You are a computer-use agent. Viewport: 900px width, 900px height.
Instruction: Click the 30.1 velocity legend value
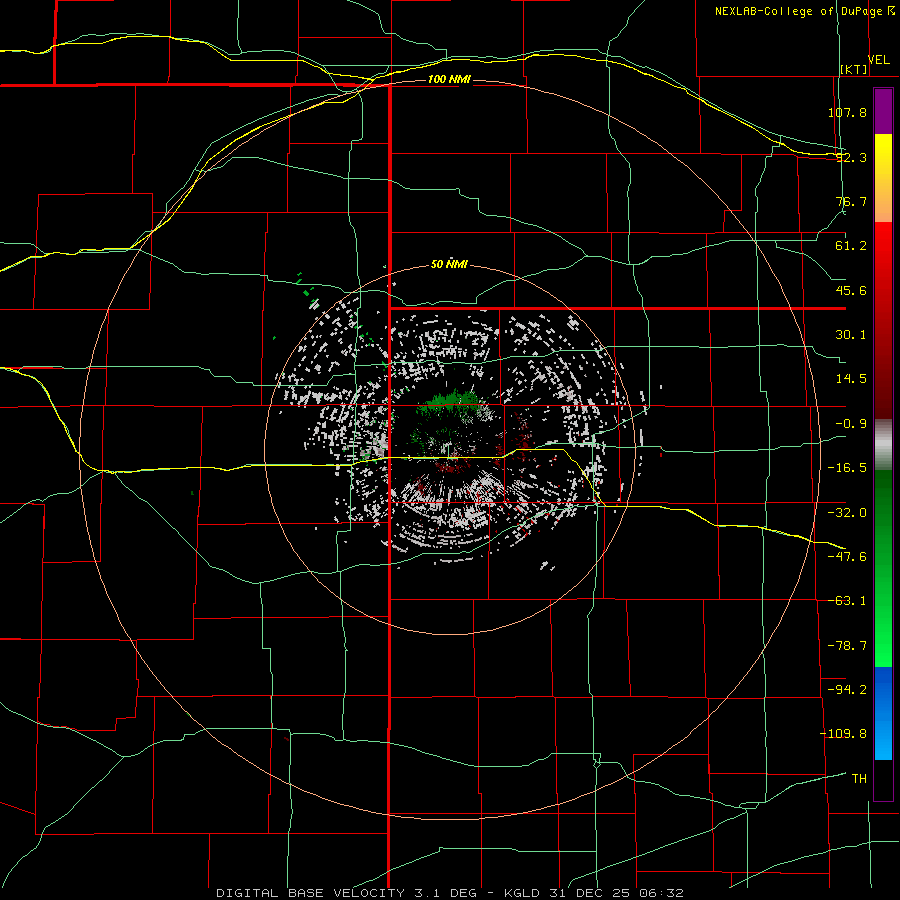click(851, 335)
